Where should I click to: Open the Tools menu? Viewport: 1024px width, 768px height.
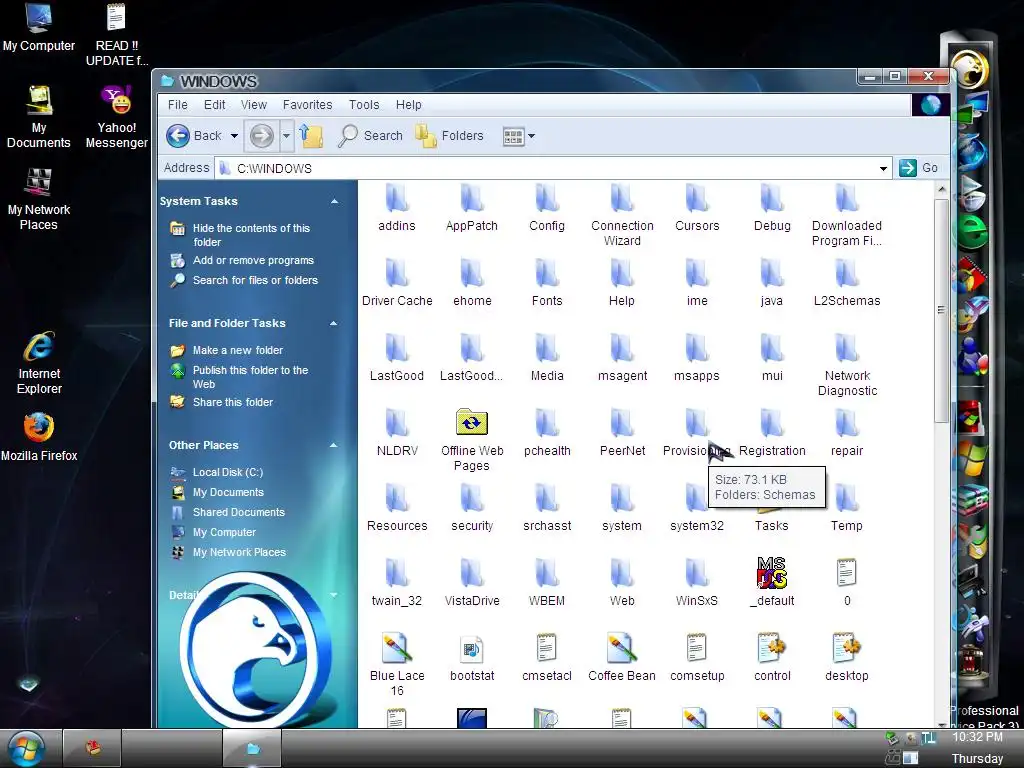tap(364, 104)
